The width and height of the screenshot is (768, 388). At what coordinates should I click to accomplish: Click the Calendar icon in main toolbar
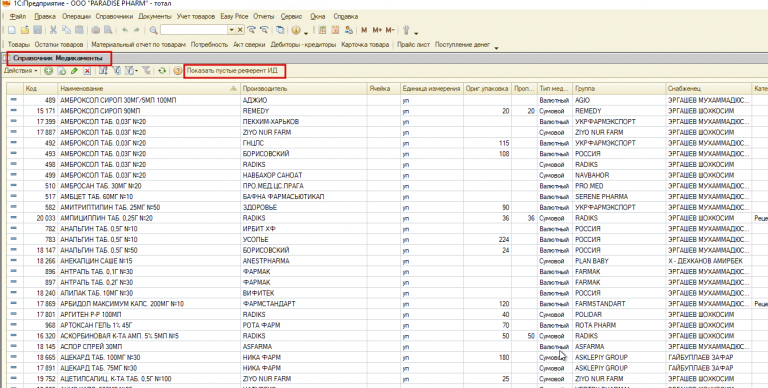click(x=336, y=30)
